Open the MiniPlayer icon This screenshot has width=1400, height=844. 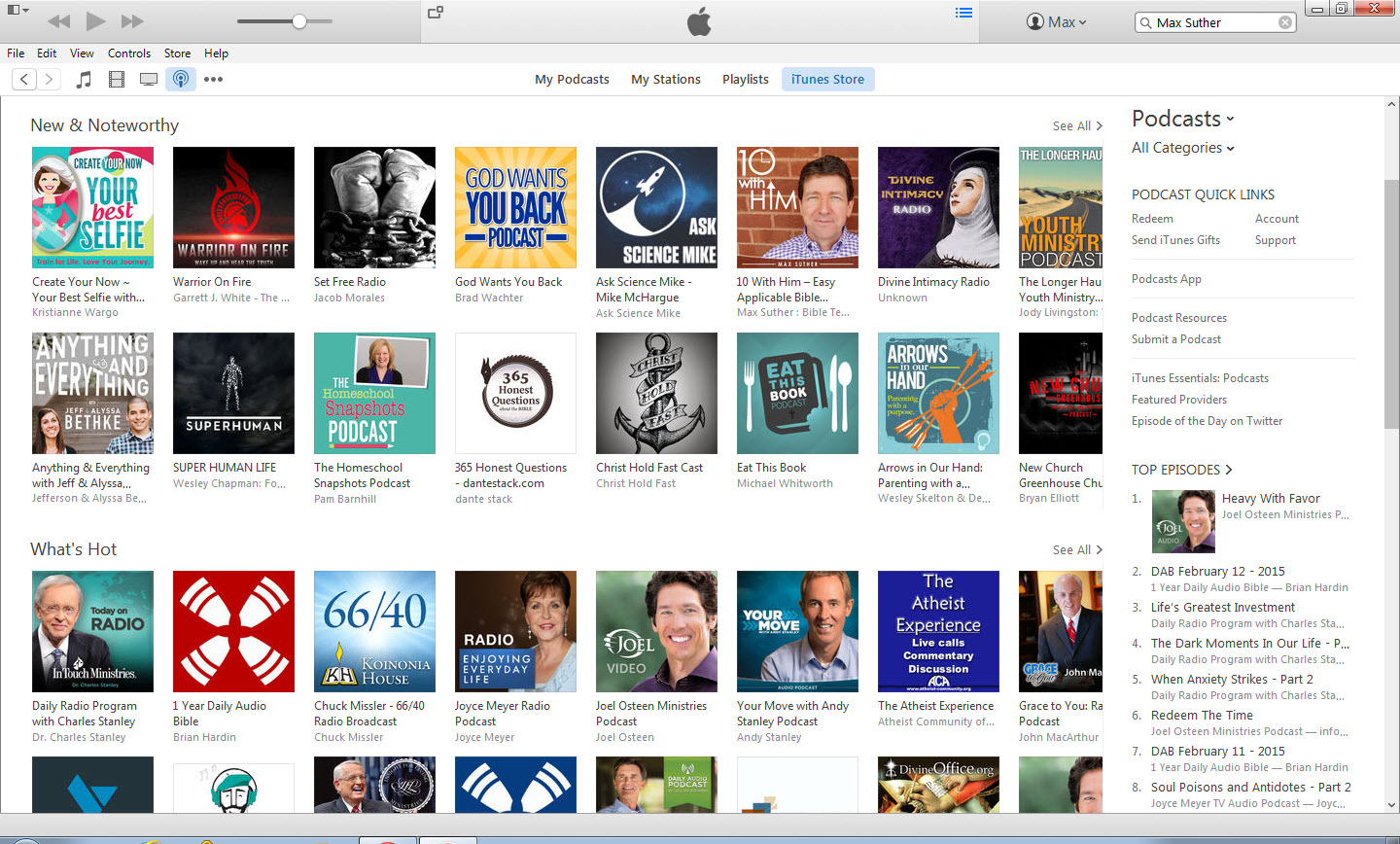tap(436, 13)
